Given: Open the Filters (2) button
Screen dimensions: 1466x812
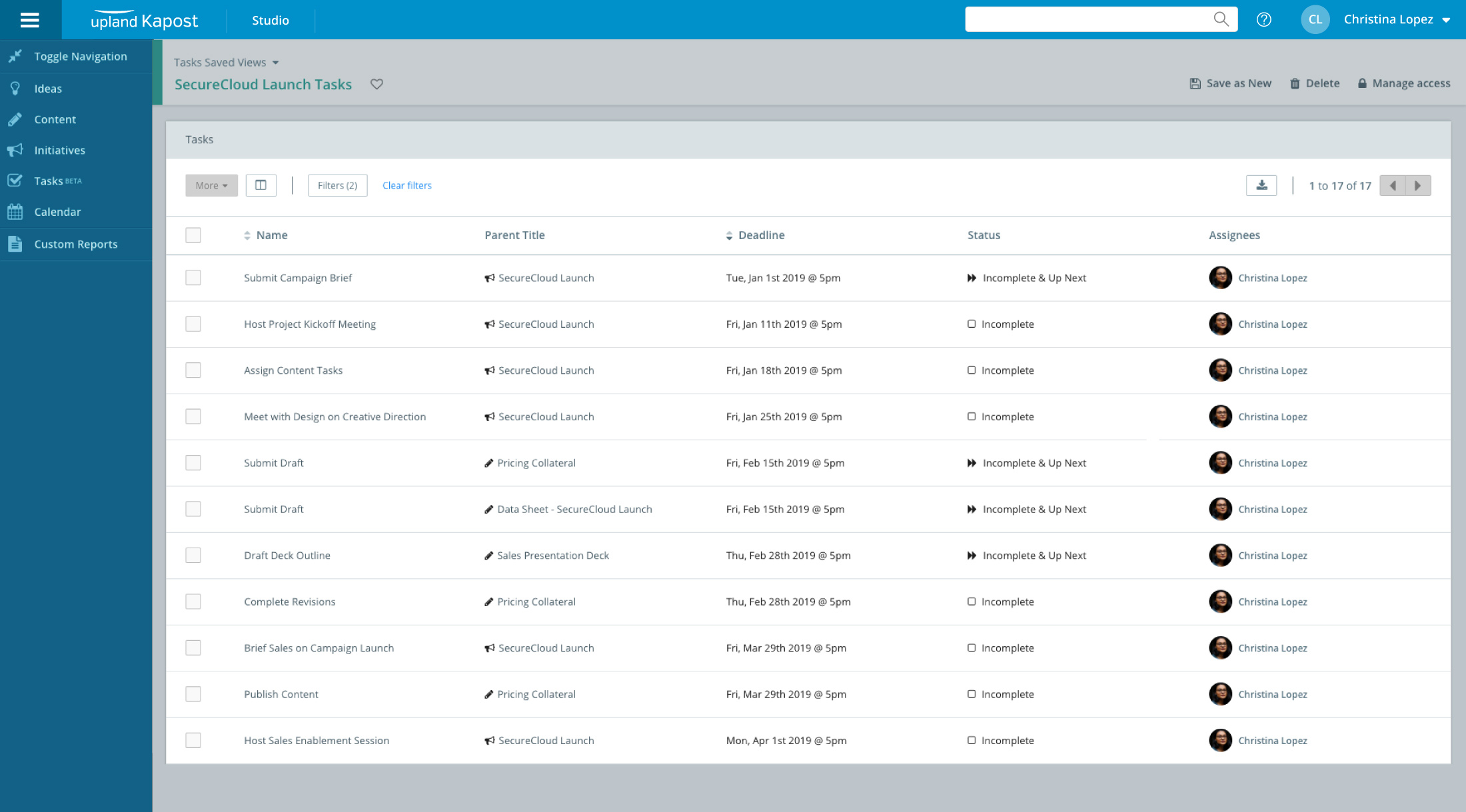Looking at the screenshot, I should 337,185.
